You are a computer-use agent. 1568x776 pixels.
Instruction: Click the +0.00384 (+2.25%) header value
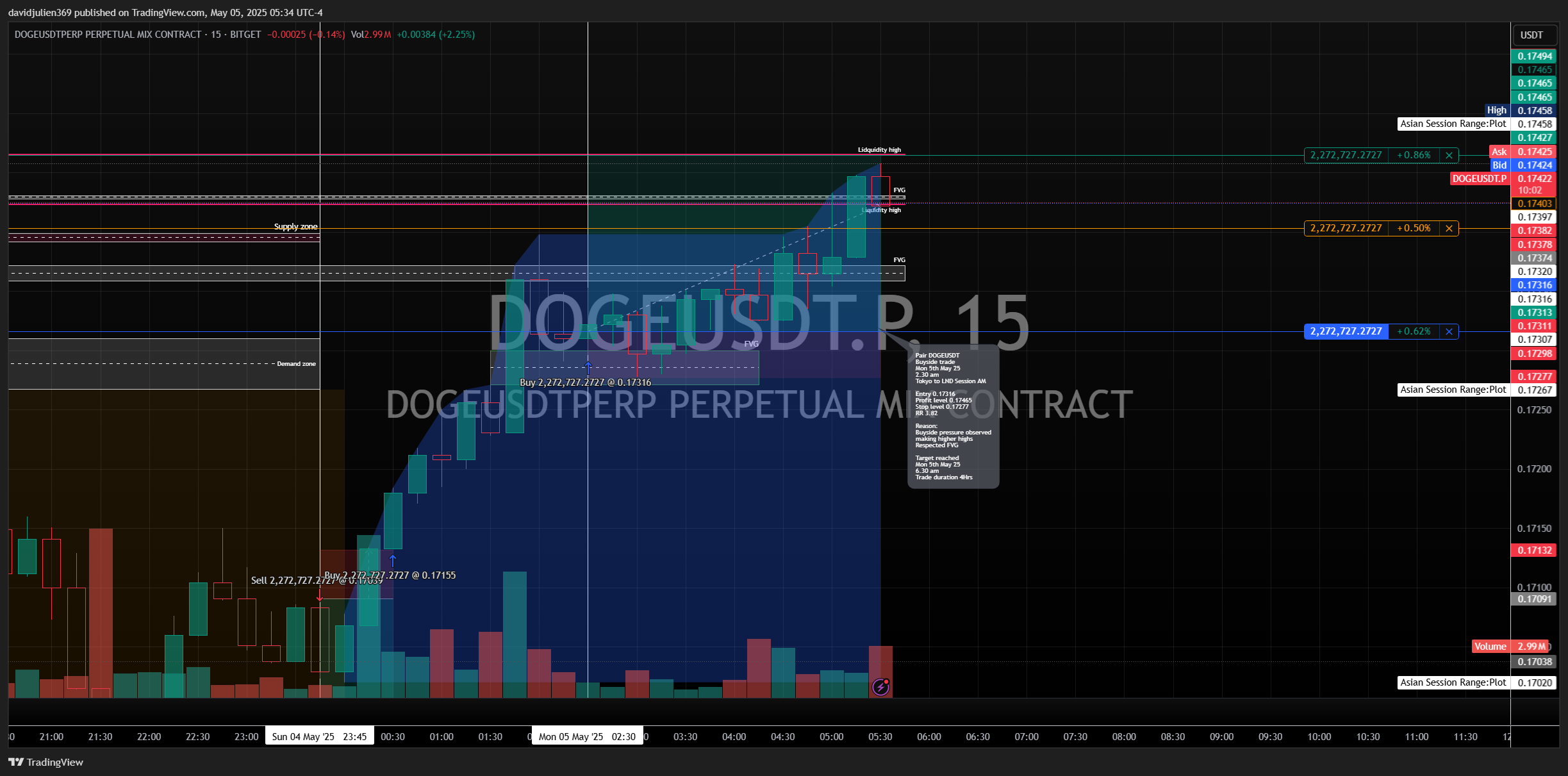[x=436, y=35]
